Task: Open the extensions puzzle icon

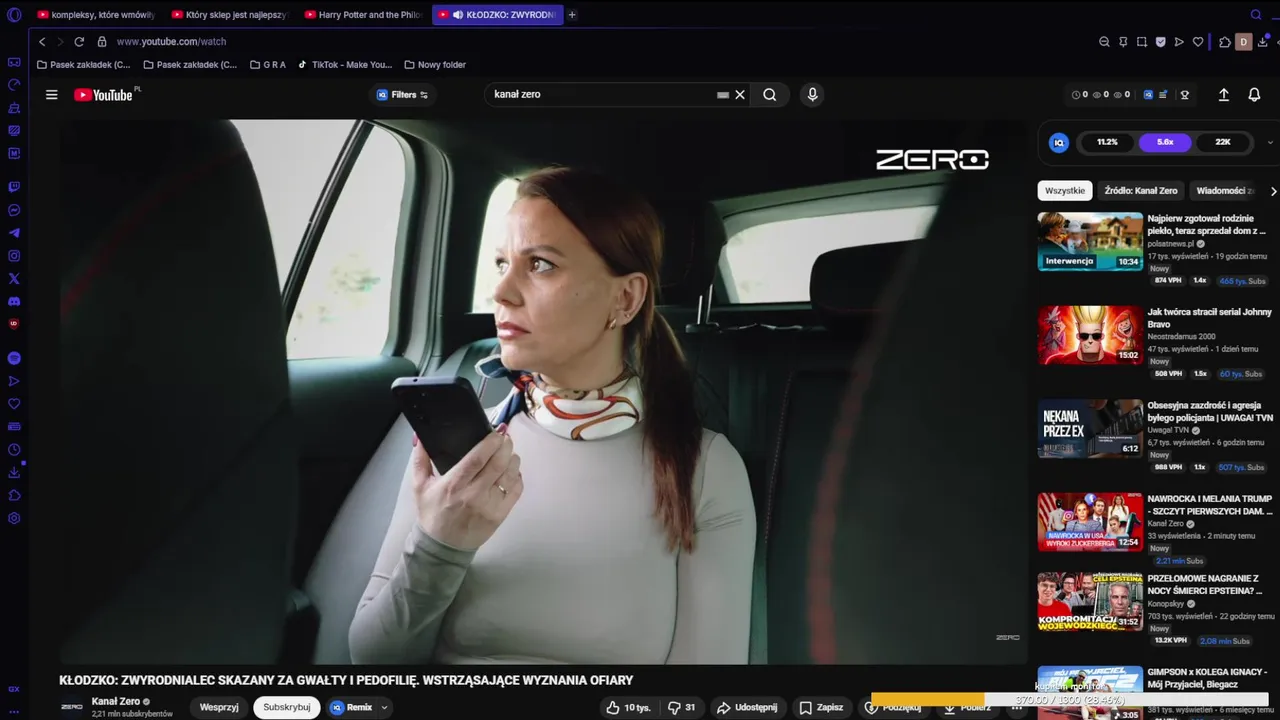Action: point(1224,42)
